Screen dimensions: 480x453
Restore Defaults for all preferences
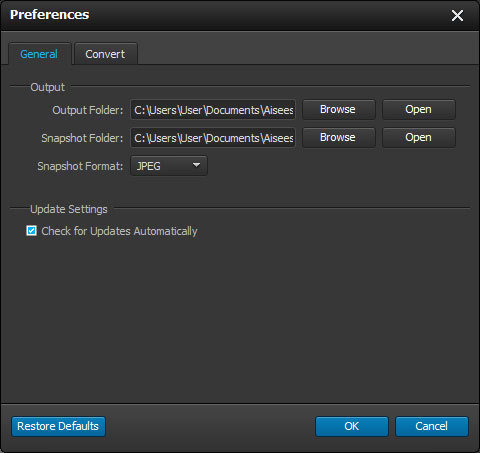(x=58, y=426)
